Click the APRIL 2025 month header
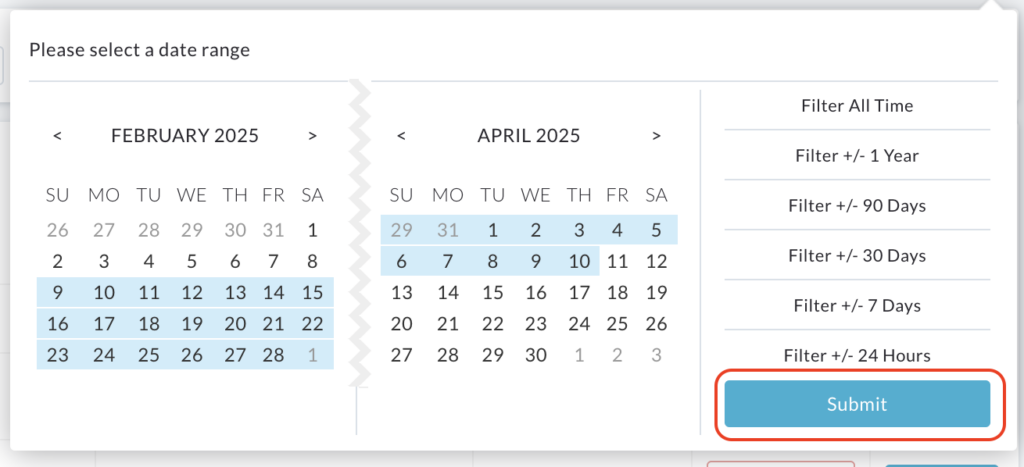 pyautogui.click(x=528, y=136)
